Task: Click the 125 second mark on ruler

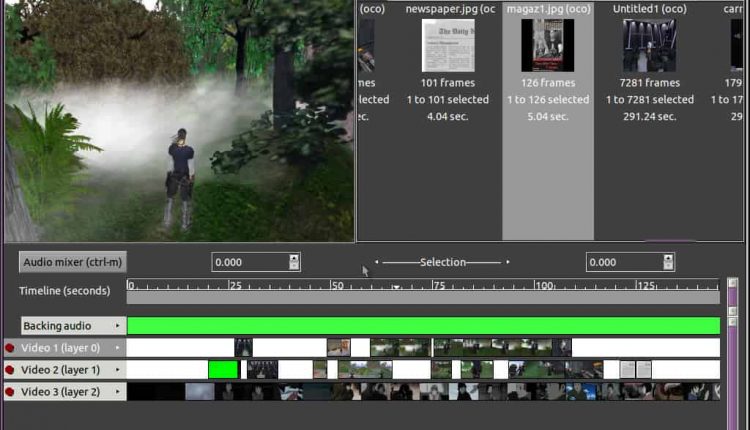Action: (646, 286)
